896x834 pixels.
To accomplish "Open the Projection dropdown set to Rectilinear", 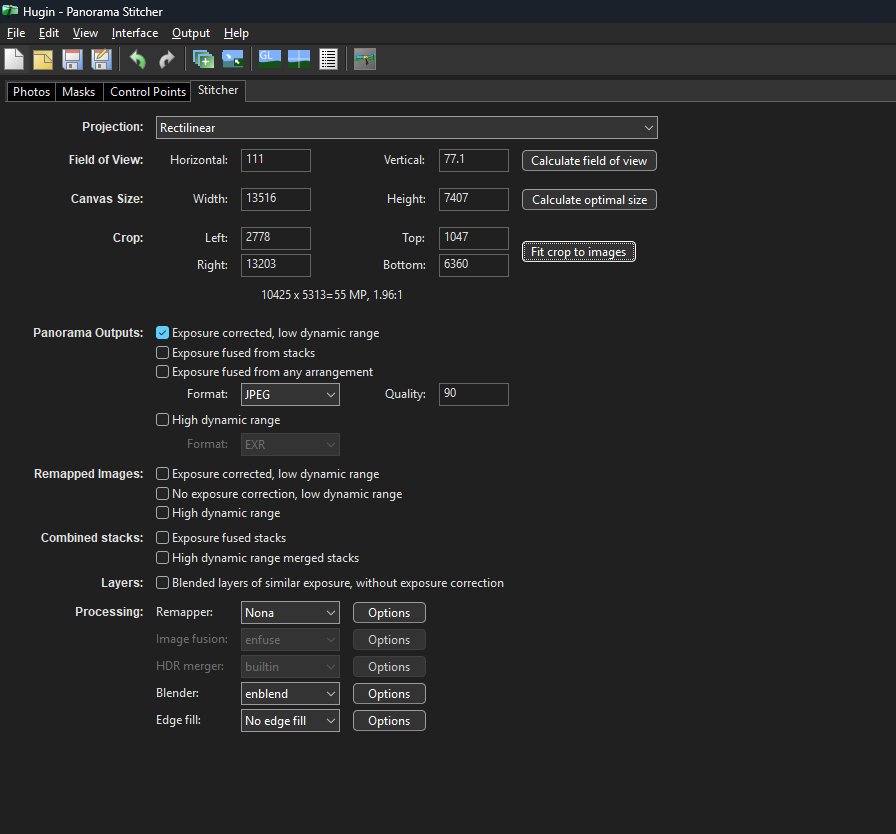I will tap(406, 127).
